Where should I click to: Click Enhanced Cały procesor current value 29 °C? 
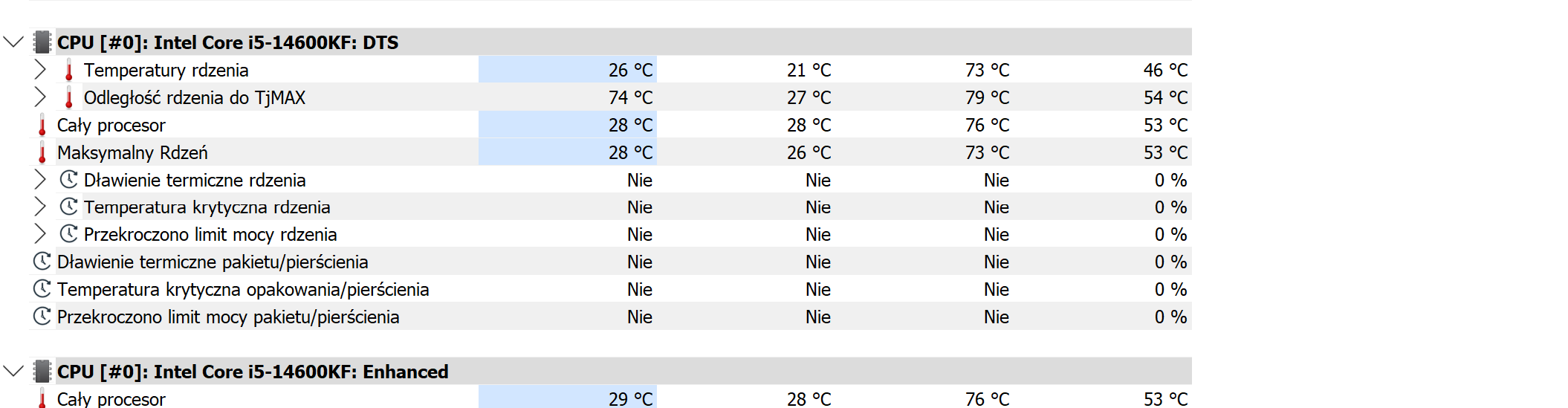point(630,399)
